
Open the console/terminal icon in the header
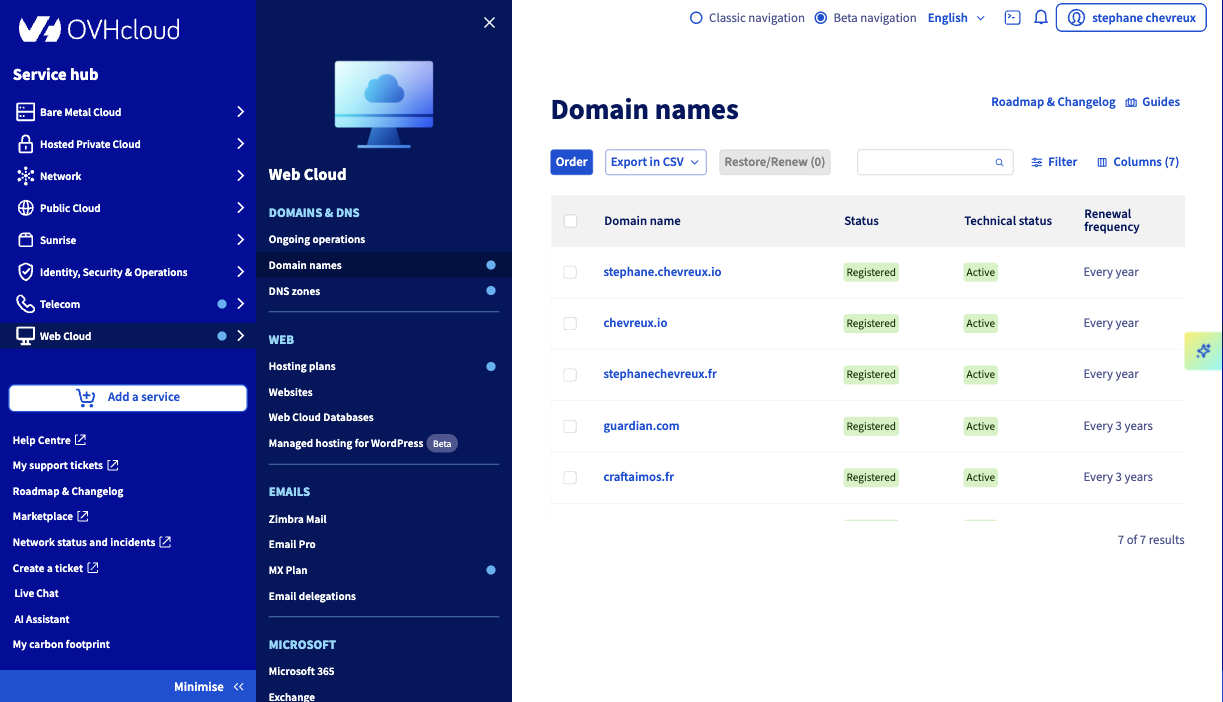(1012, 17)
